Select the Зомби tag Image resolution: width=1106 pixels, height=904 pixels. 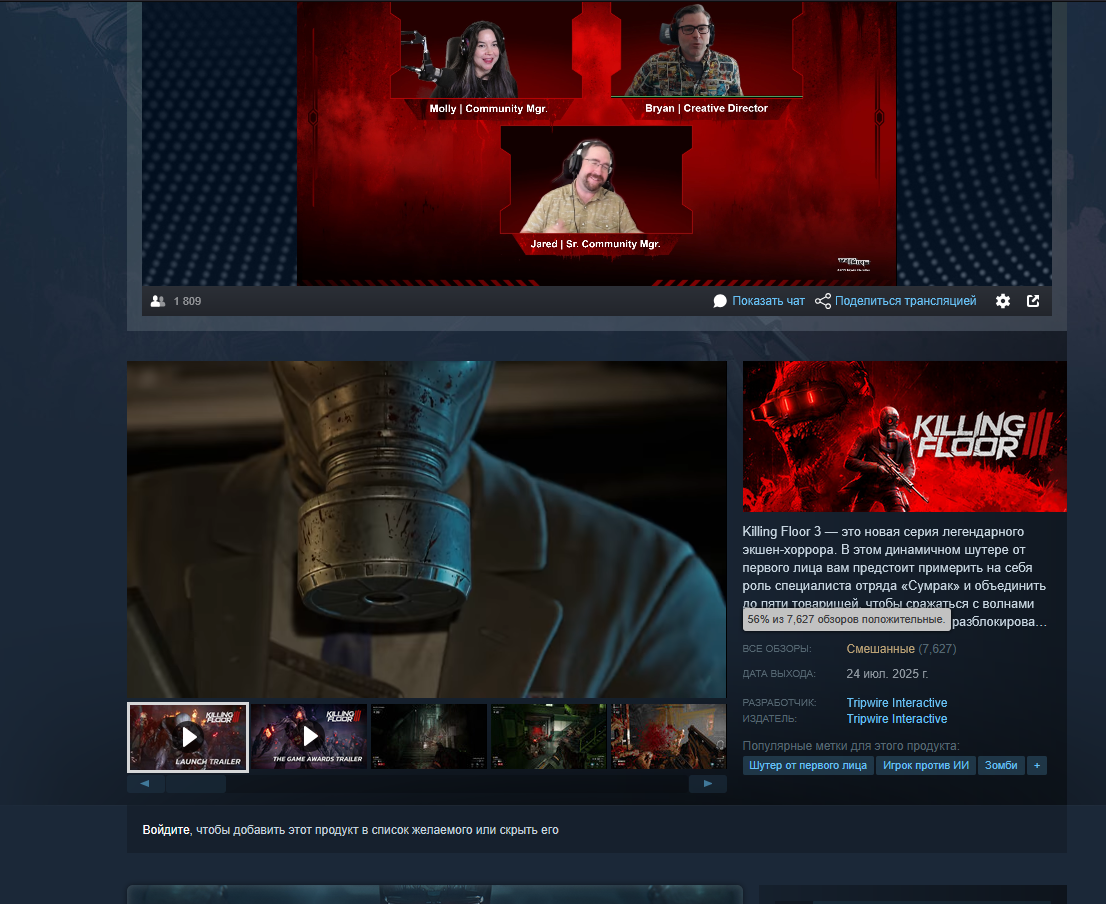click(1001, 765)
